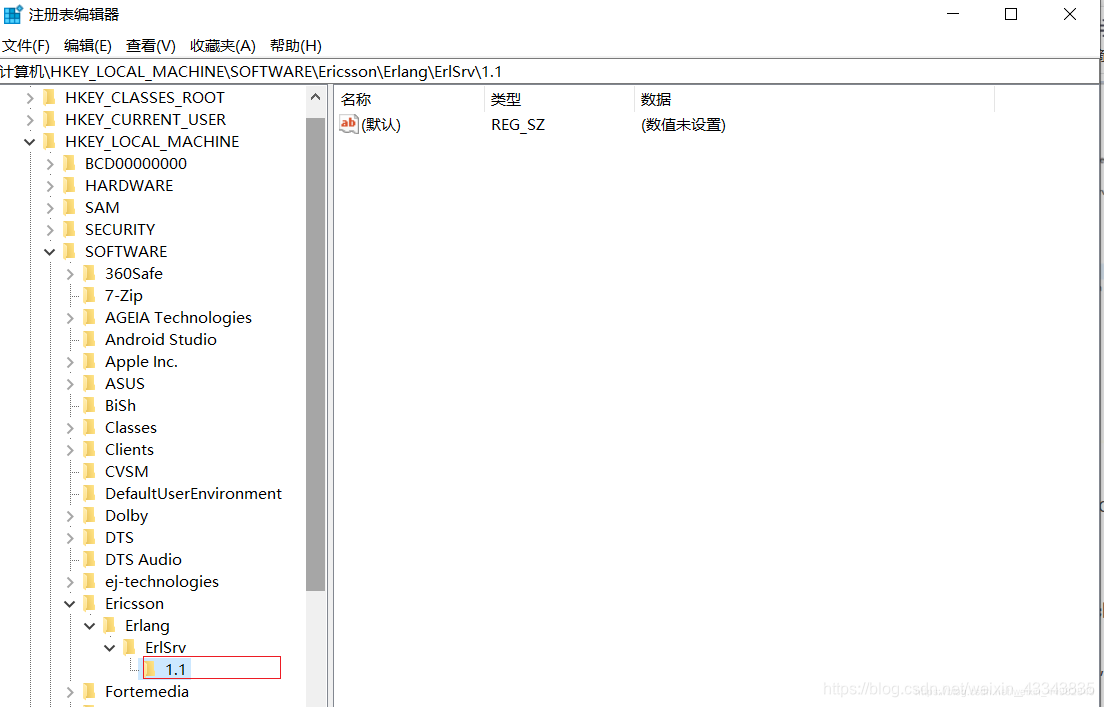Screen dimensions: 1104x707
Task: Click the SAM folder icon
Action: [x=69, y=207]
